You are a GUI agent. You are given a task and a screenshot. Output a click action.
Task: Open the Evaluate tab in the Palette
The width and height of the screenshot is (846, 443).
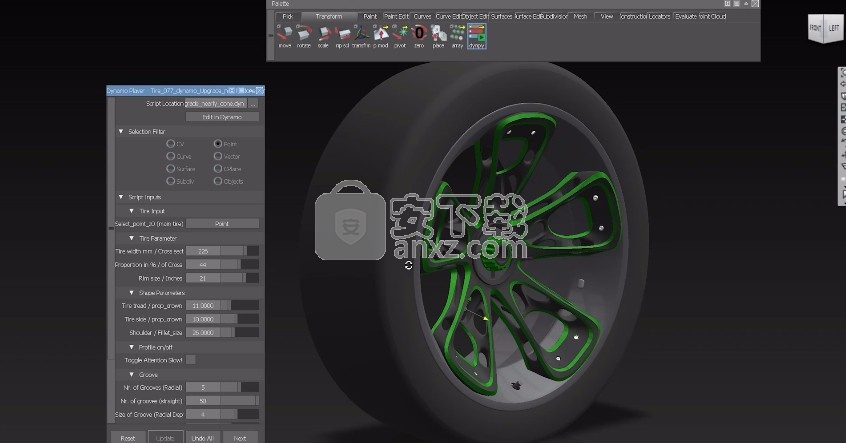click(686, 16)
